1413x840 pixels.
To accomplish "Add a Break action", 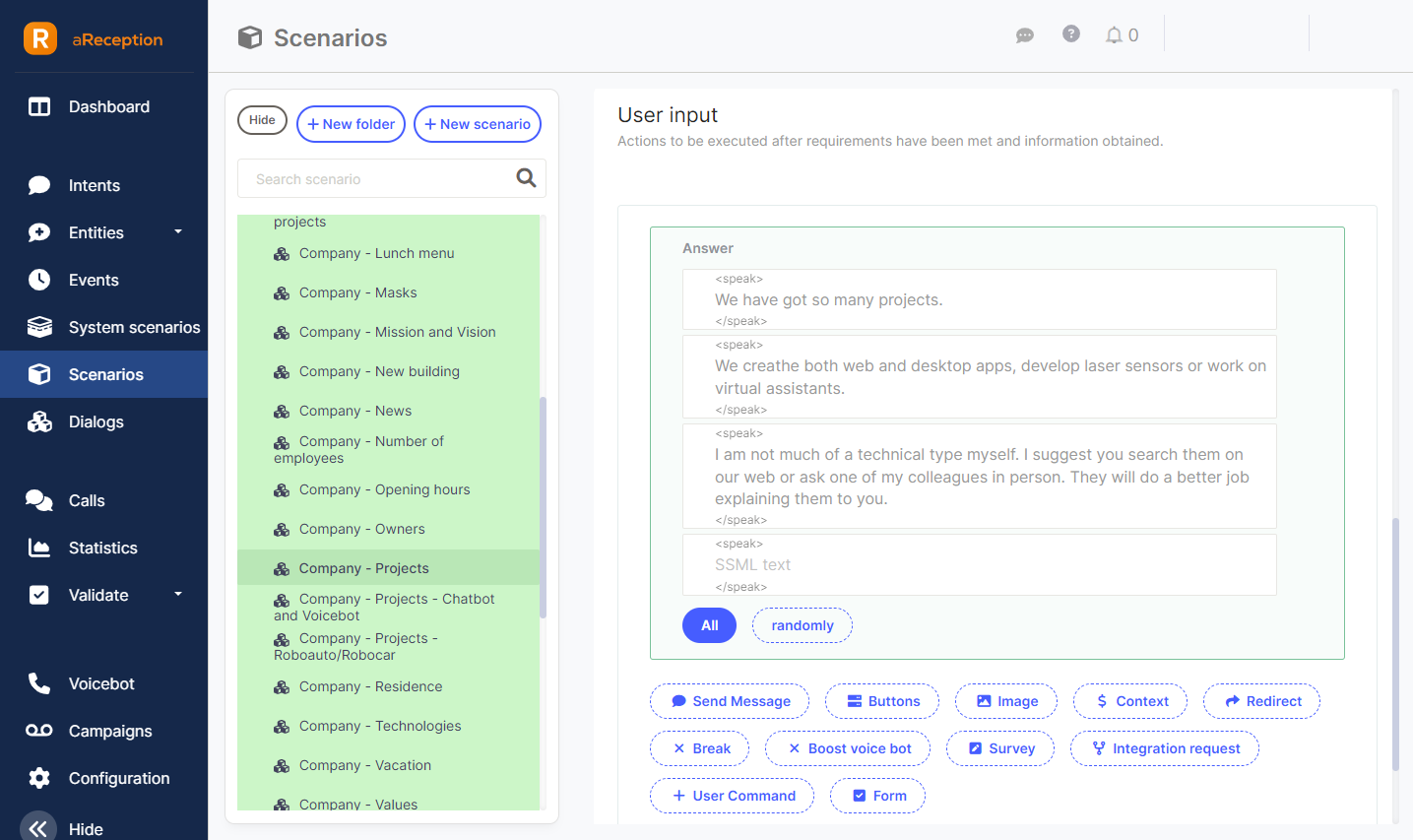I will [x=699, y=748].
